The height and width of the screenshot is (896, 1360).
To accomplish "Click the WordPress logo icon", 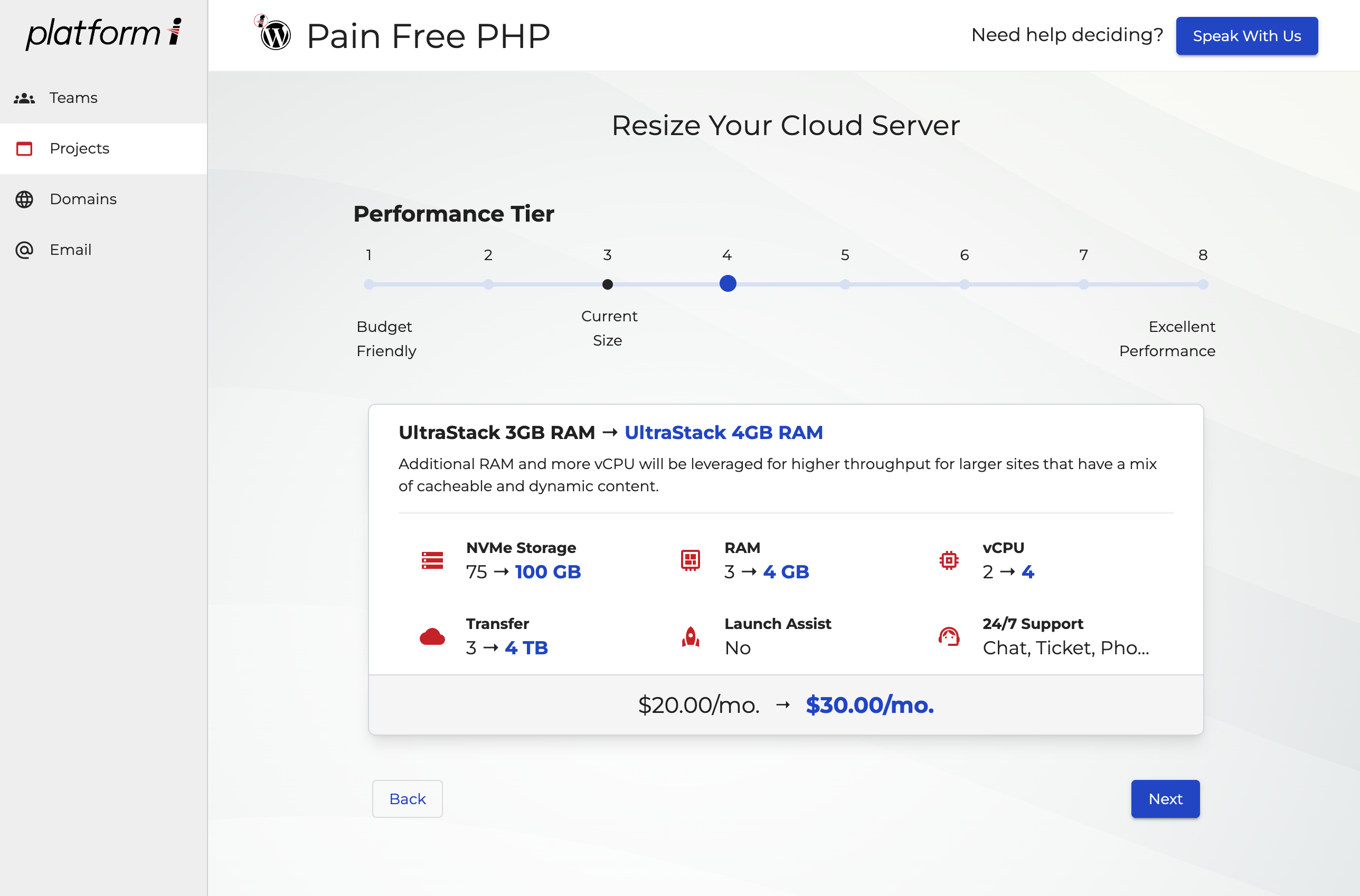I will (x=275, y=35).
